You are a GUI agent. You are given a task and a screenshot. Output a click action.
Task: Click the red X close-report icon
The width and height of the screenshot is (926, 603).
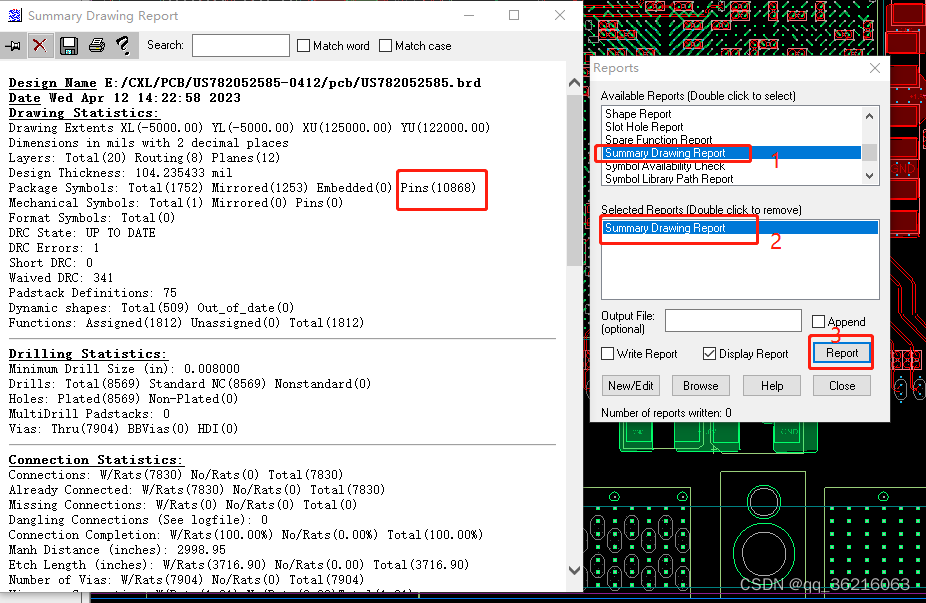click(x=40, y=46)
